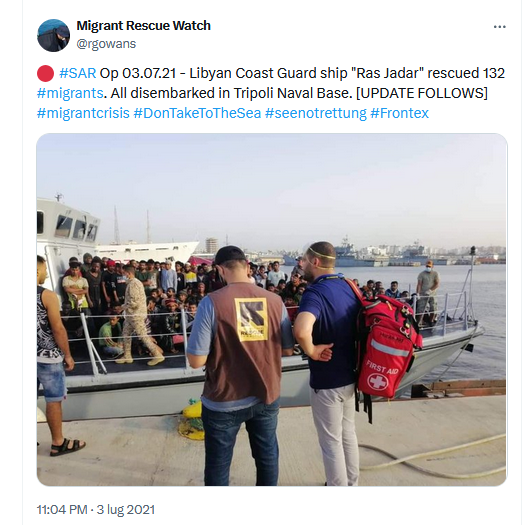Open the tweet's attached photo
The height and width of the screenshot is (525, 530).
(x=272, y=309)
